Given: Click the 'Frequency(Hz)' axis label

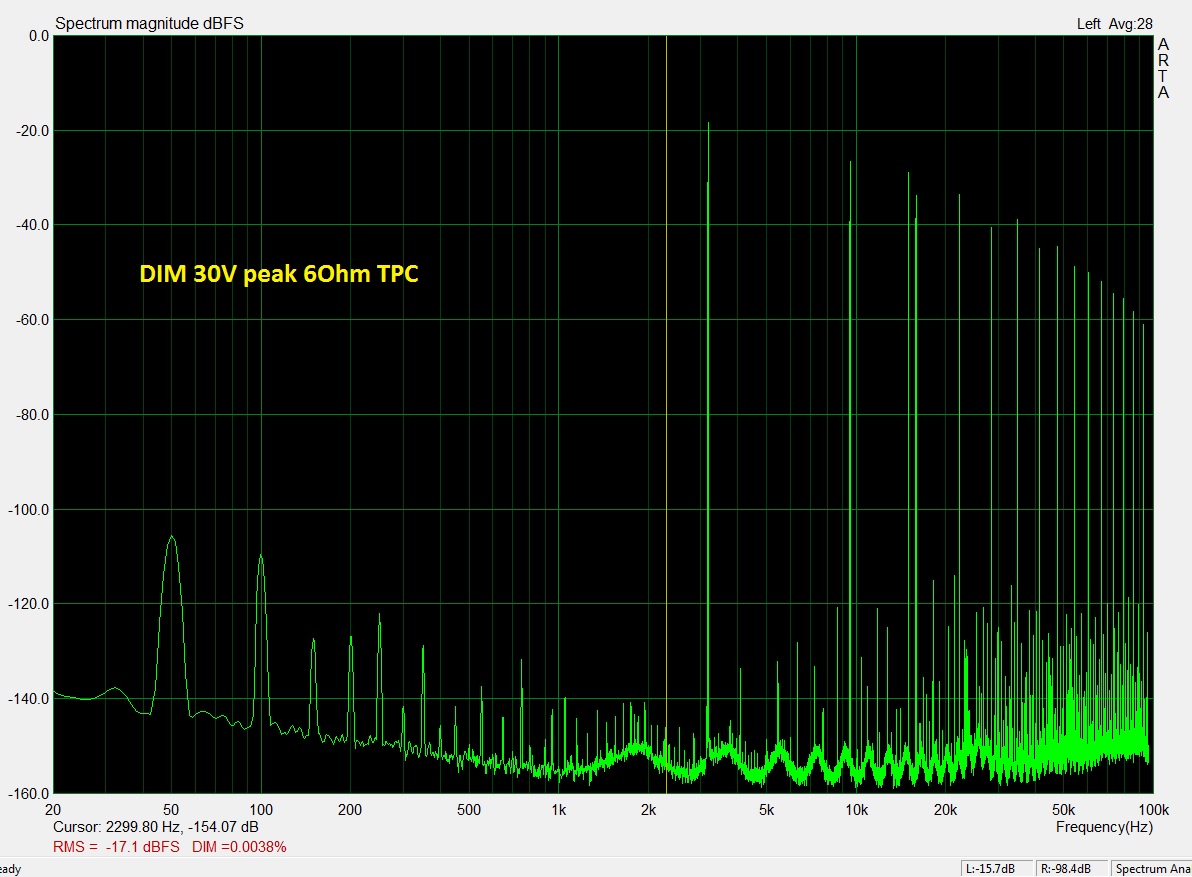Looking at the screenshot, I should [x=1104, y=827].
